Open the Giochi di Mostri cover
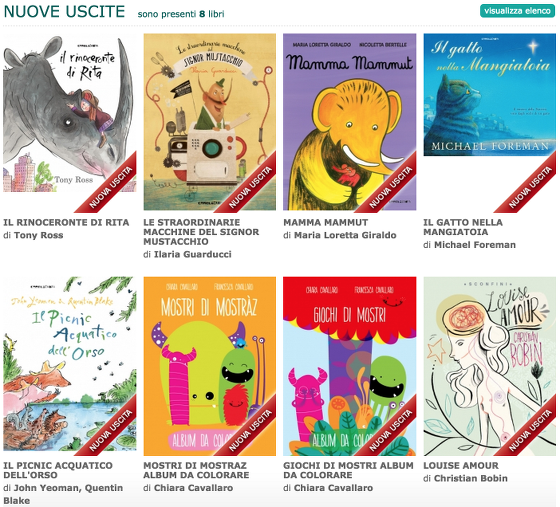560x507 pixels. [x=350, y=366]
